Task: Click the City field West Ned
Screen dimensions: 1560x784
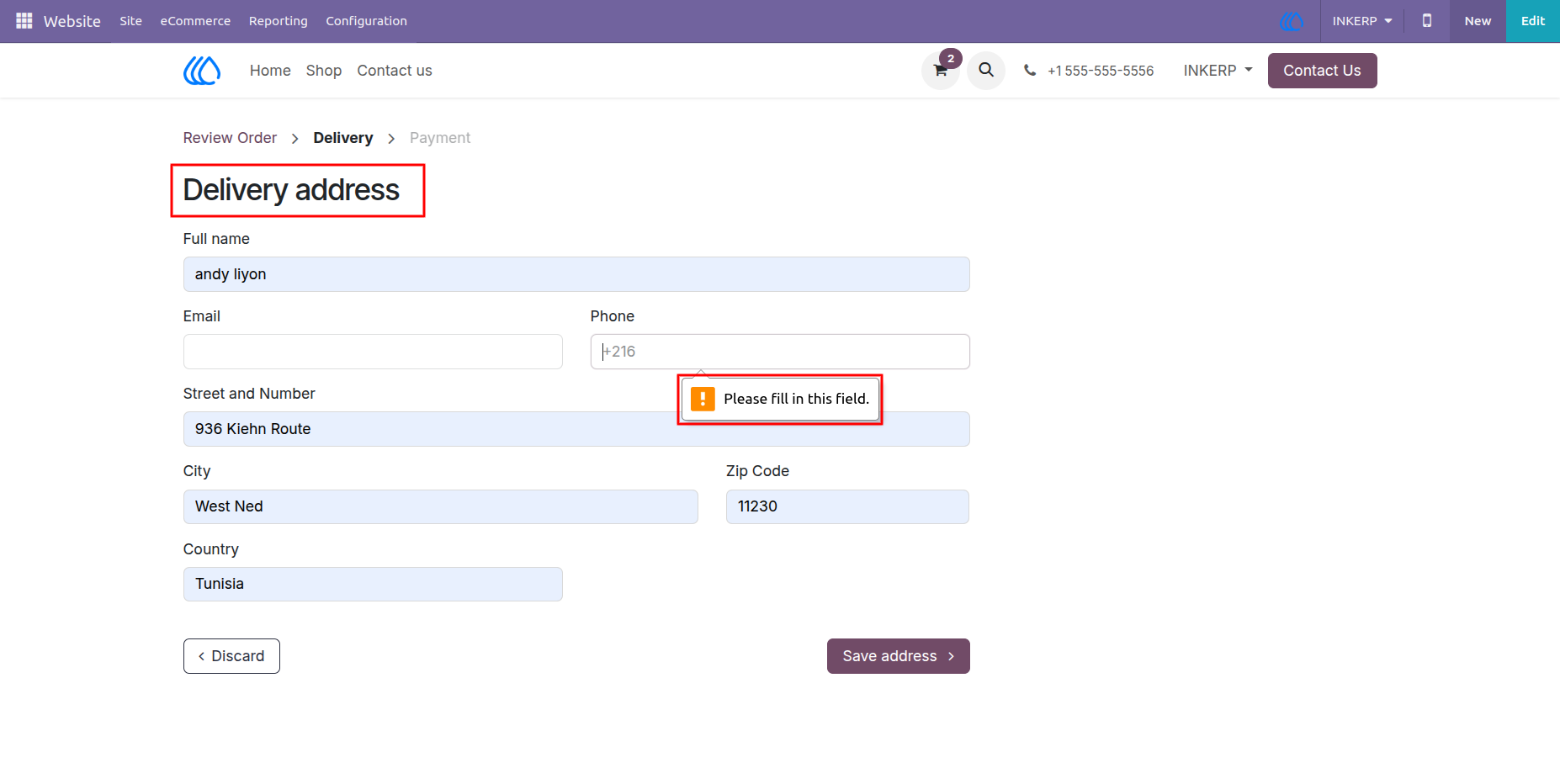Action: pyautogui.click(x=440, y=506)
